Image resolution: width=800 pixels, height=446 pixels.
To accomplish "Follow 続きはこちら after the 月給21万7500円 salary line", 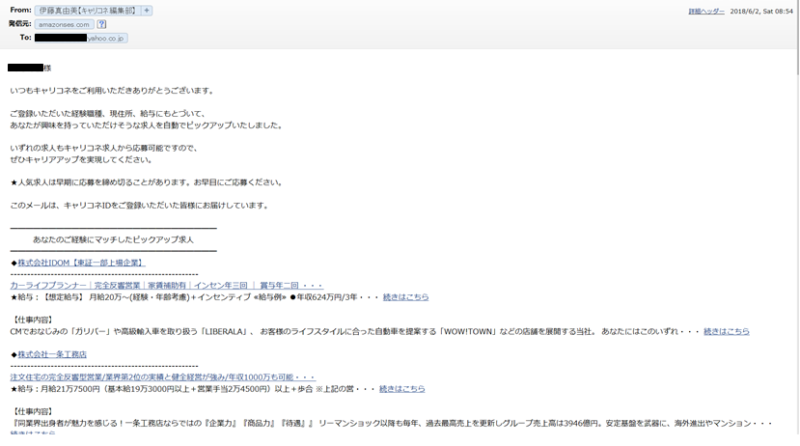I will click(402, 389).
